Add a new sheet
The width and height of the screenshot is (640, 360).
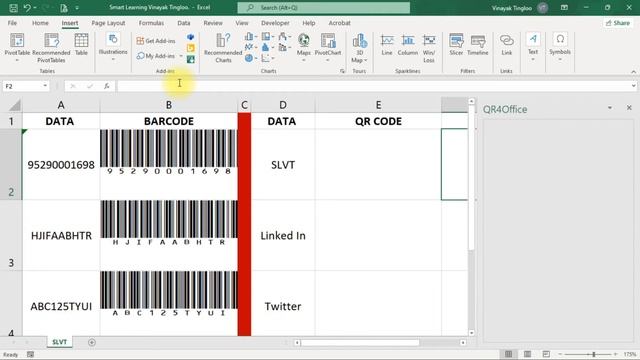point(92,342)
